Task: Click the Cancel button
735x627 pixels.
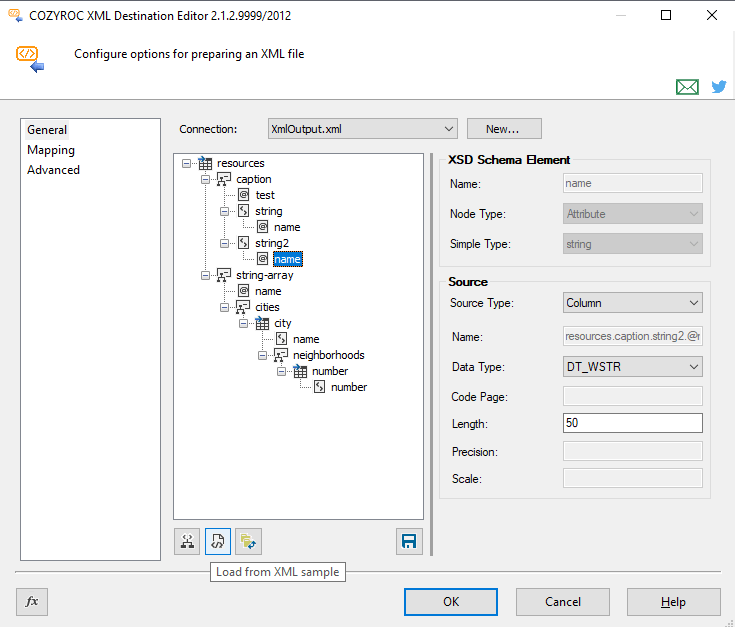Action: (562, 602)
